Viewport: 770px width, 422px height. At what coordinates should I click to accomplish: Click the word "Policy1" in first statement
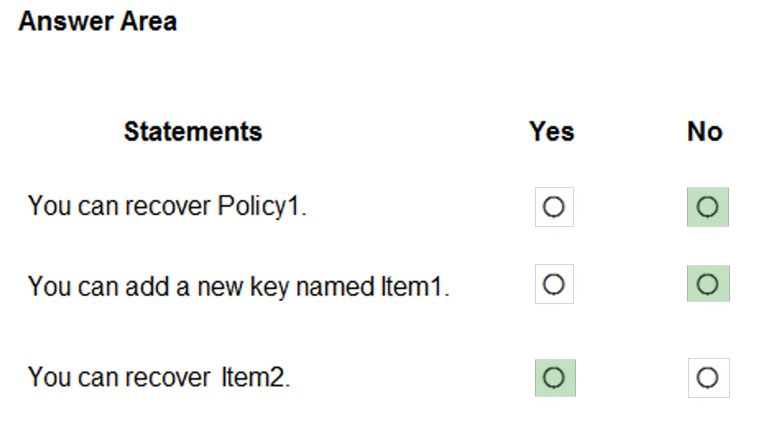pos(261,207)
